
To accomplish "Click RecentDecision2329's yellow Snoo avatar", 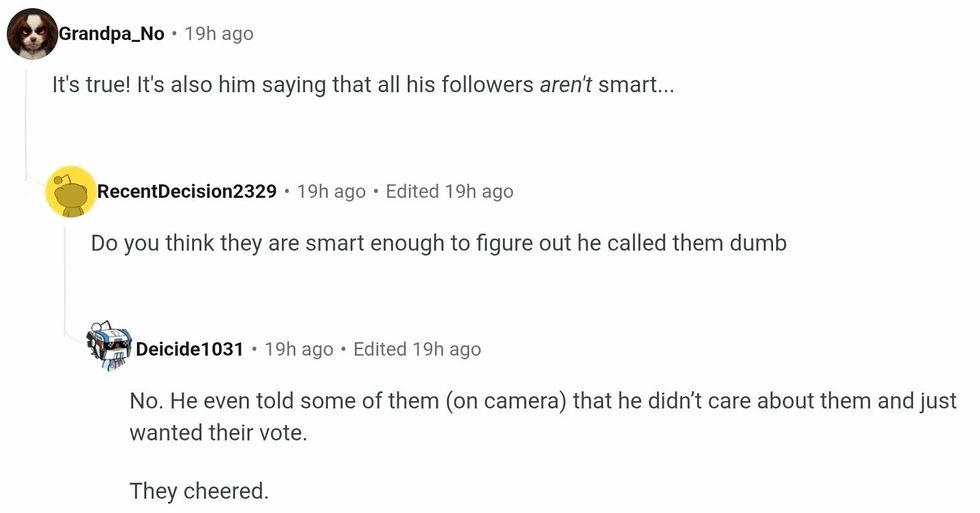I will (x=70, y=191).
